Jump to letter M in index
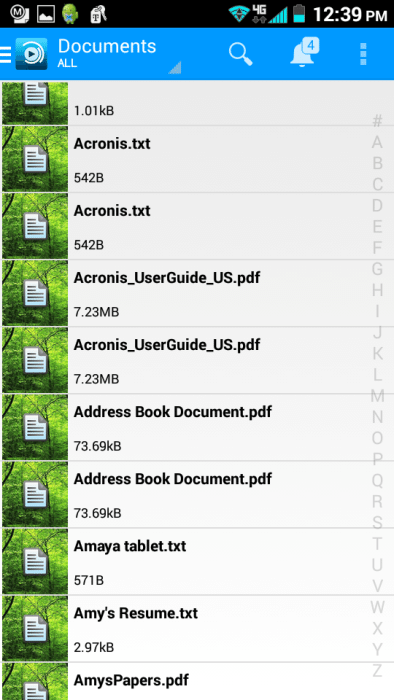This screenshot has height=700, width=394. (377, 396)
